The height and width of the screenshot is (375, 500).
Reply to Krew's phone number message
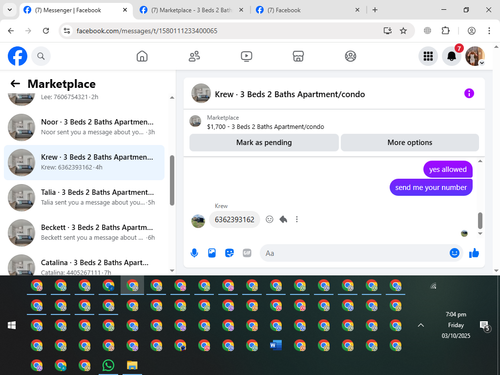tap(283, 219)
